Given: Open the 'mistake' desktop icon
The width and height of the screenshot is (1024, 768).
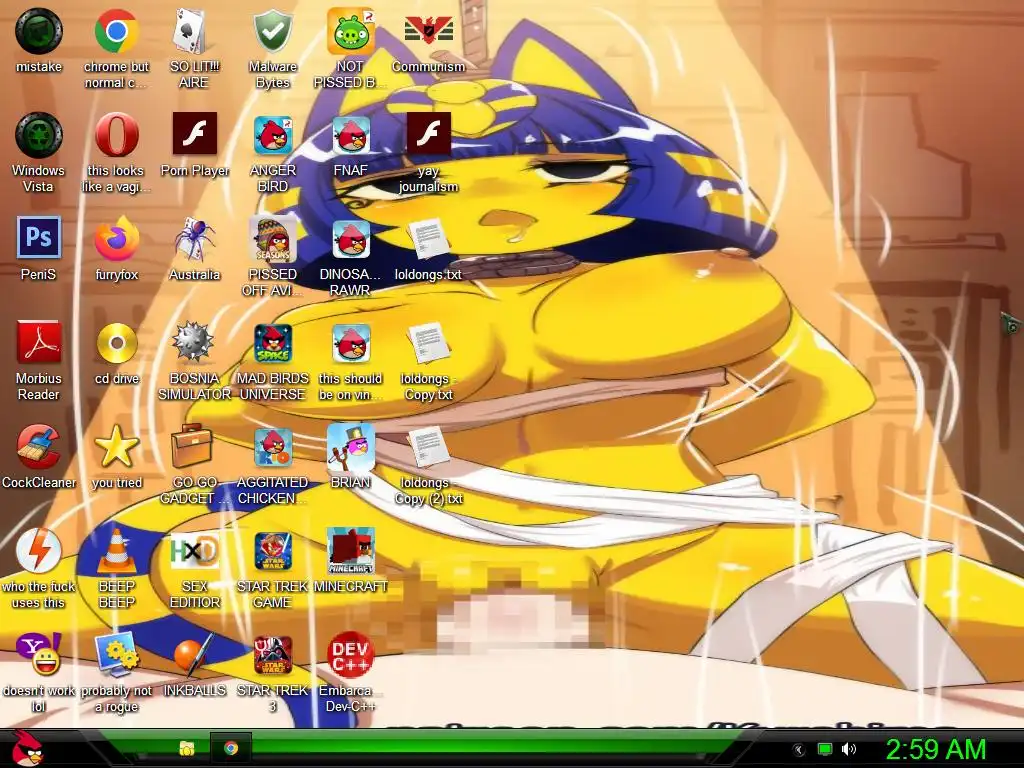Looking at the screenshot, I should coord(39,32).
